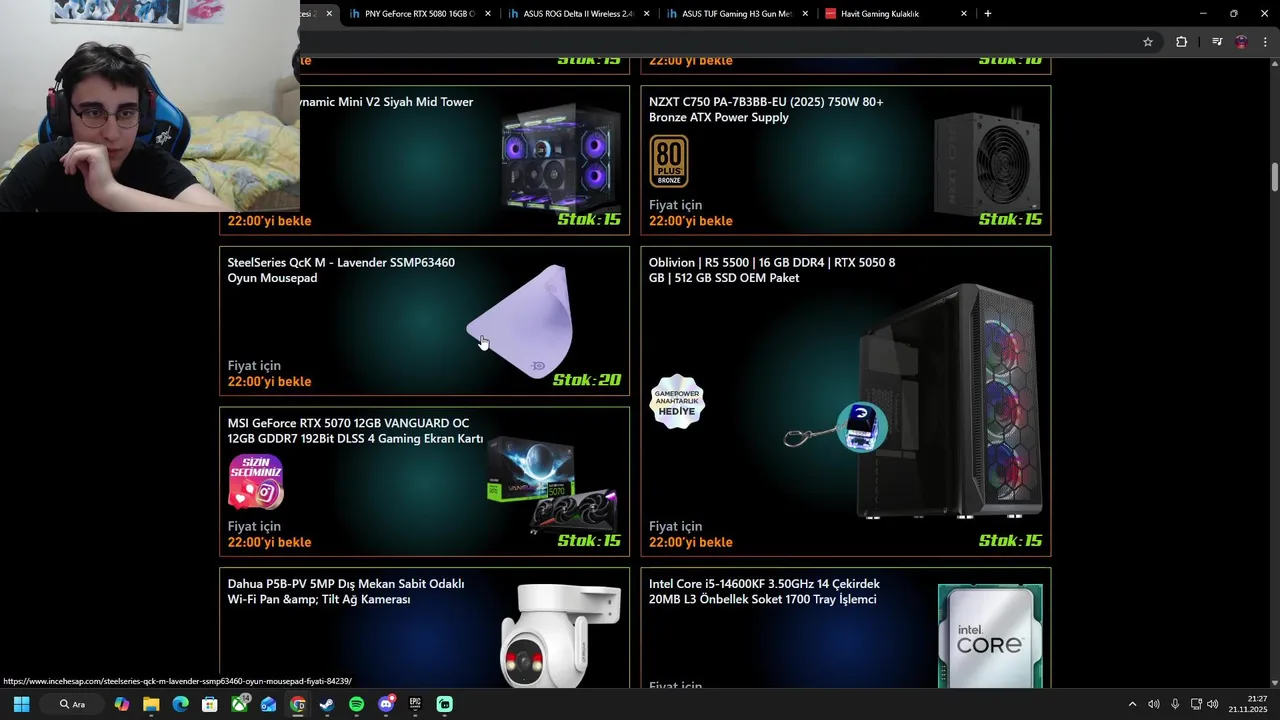Open Outlook from the taskbar
This screenshot has height=720, width=1280.
coord(268,704)
